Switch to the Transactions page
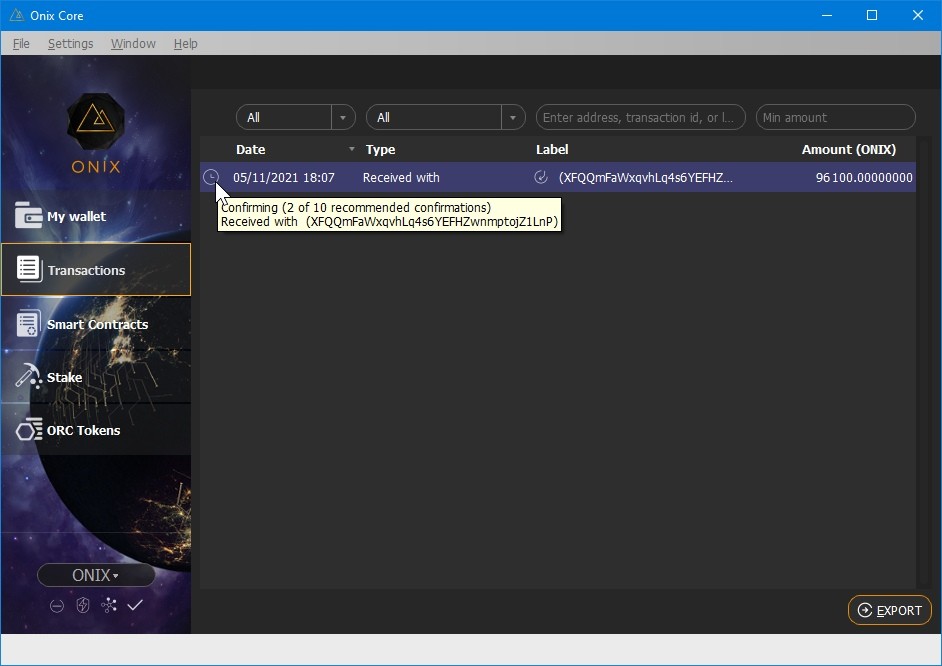 click(x=96, y=270)
